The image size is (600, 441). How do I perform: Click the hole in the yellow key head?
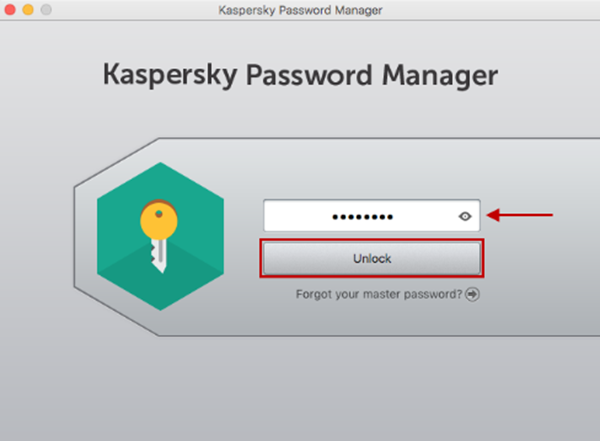[x=159, y=214]
